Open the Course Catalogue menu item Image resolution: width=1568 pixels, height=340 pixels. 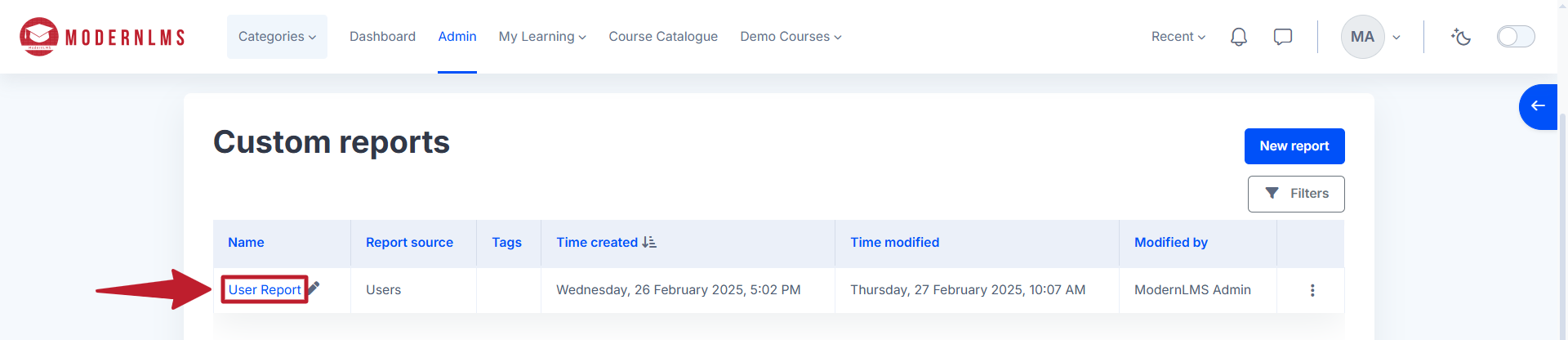663,37
